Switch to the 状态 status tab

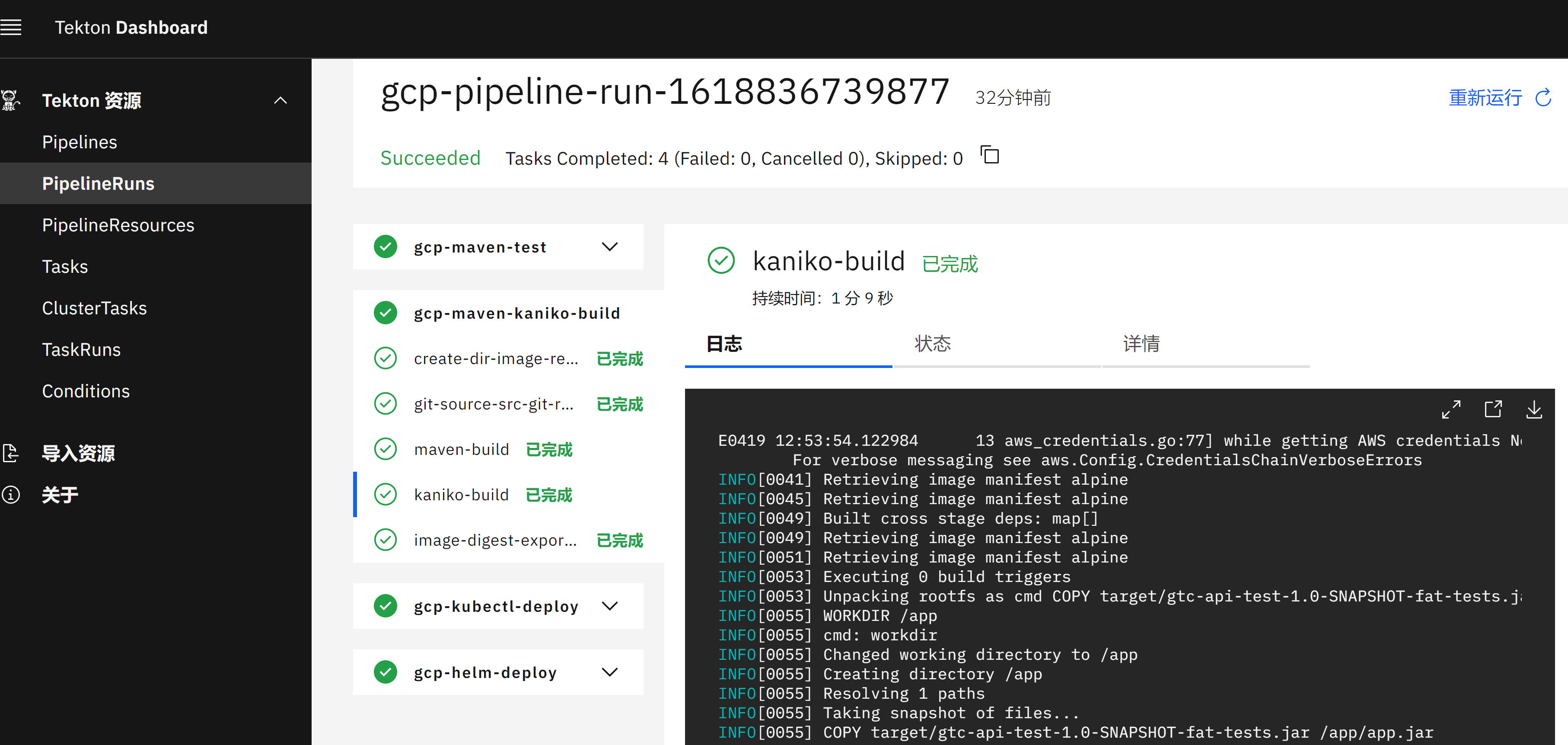click(933, 344)
